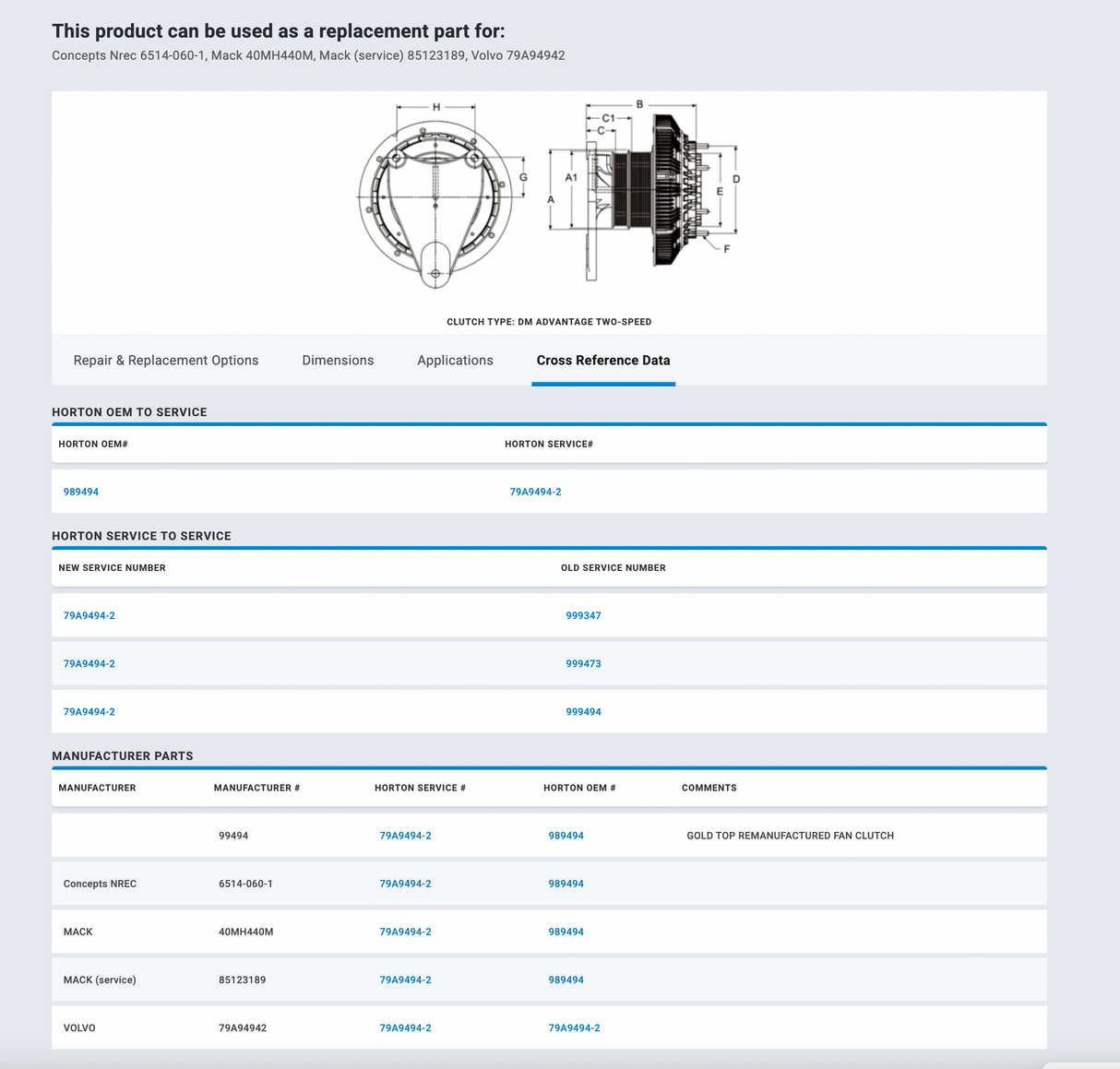
Task: Click the Old Service Number column header
Action: [x=613, y=568]
